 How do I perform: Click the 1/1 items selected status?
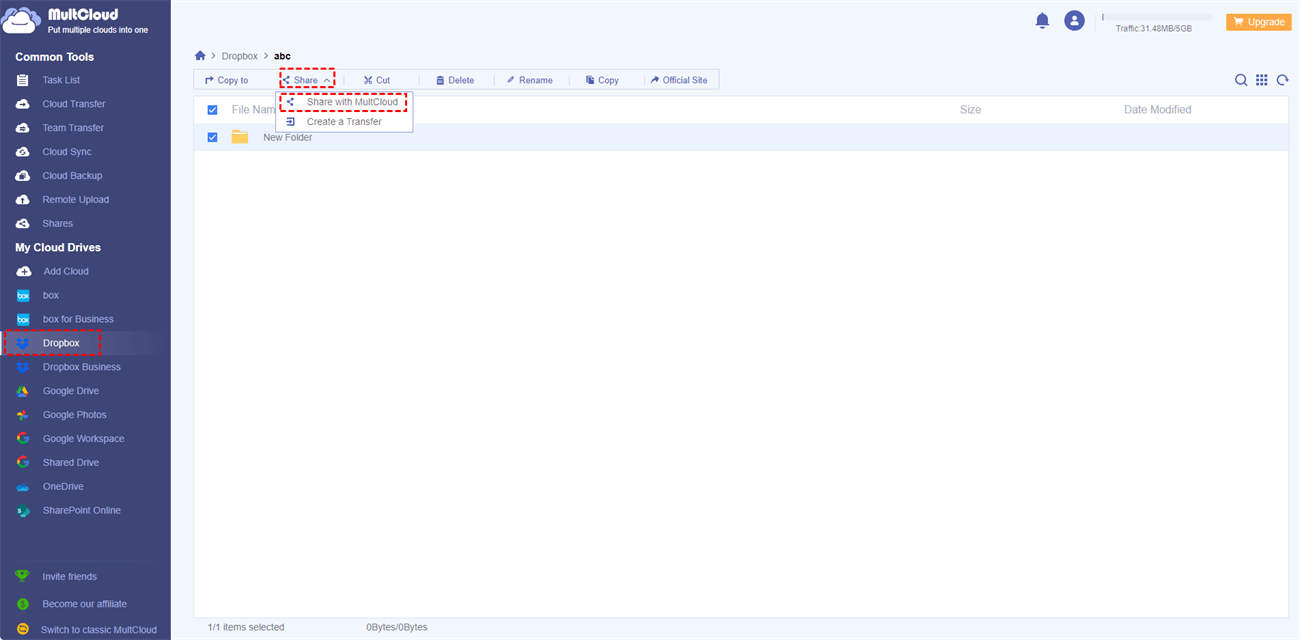click(x=246, y=627)
